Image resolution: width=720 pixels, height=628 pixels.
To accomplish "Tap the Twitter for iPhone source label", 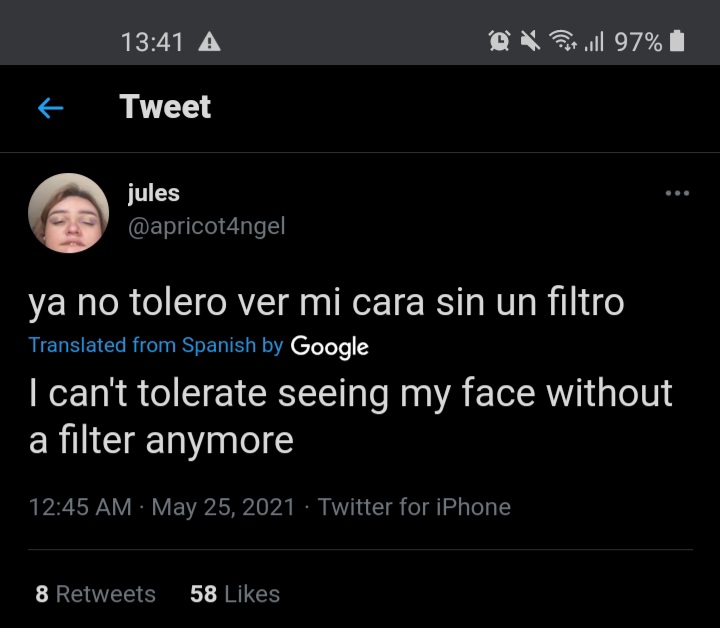I will tap(414, 507).
